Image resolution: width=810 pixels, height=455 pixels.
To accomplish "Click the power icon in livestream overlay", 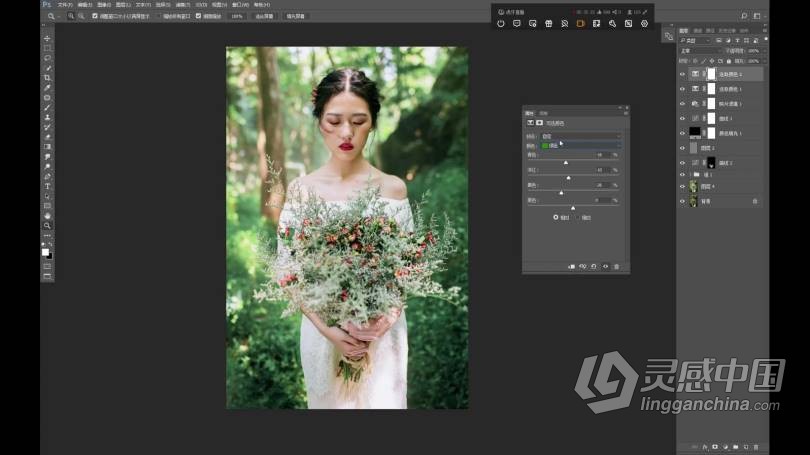I will click(501, 24).
